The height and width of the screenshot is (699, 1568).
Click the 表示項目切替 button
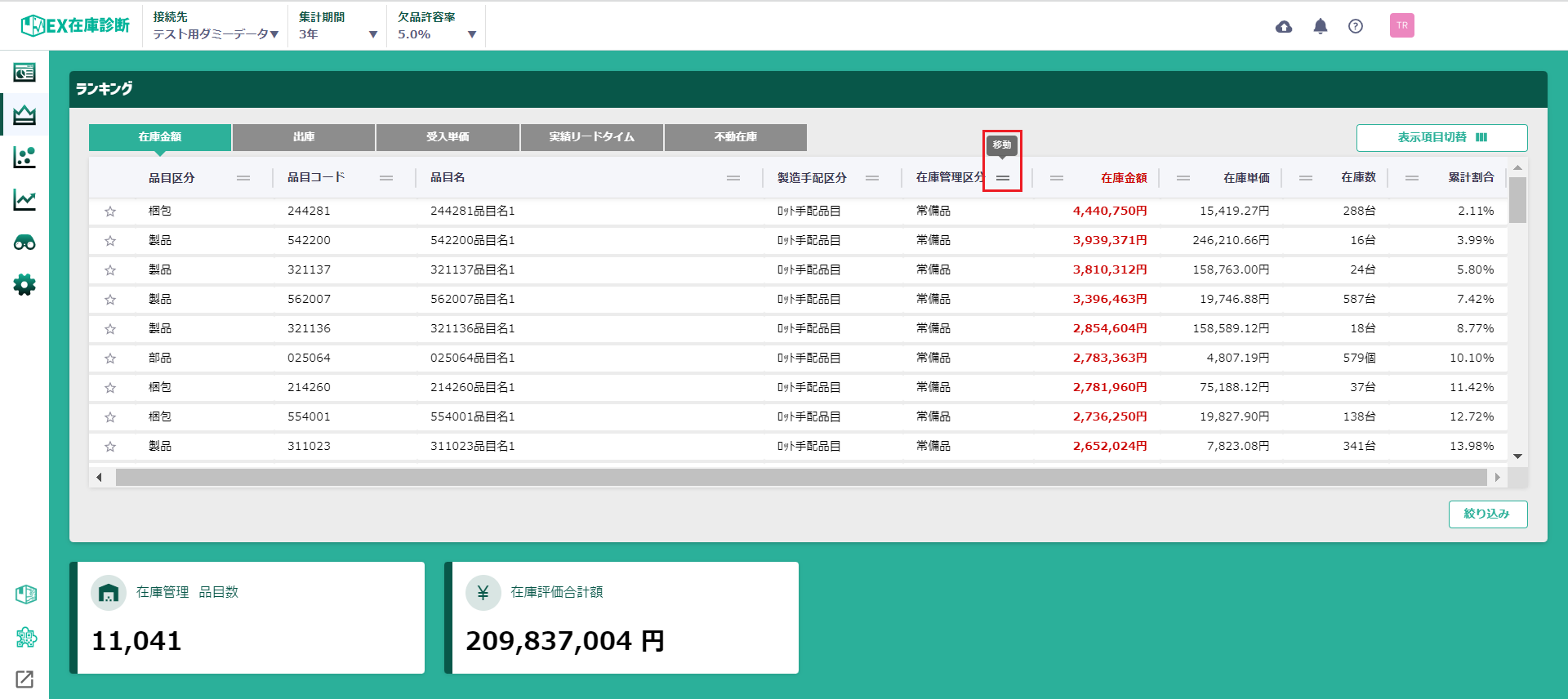coord(1441,137)
